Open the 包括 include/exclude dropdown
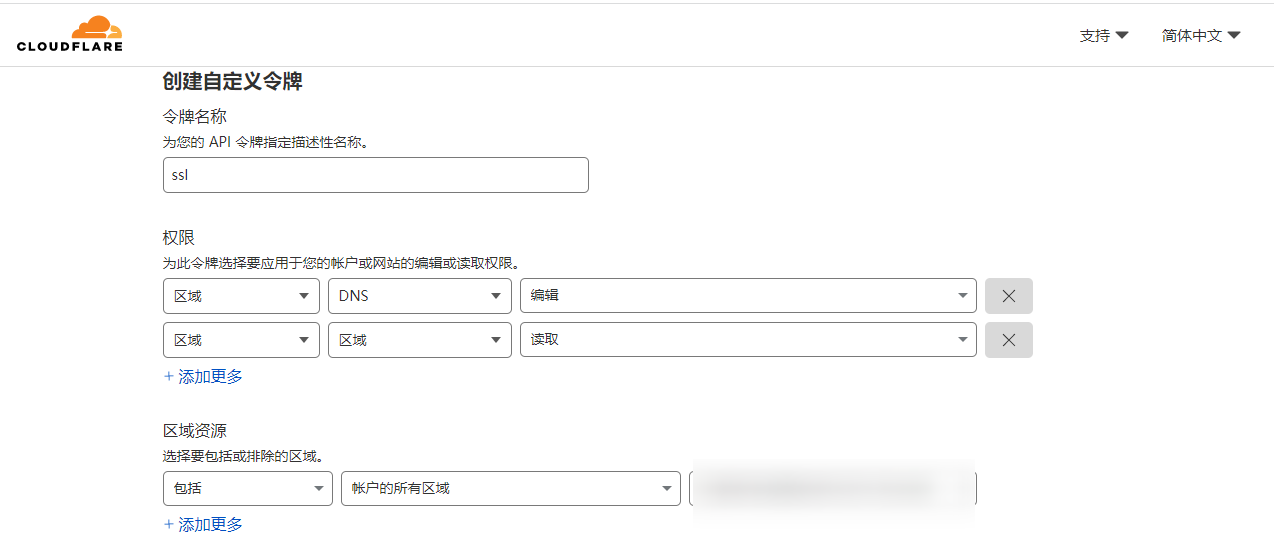This screenshot has width=1274, height=557. point(247,488)
